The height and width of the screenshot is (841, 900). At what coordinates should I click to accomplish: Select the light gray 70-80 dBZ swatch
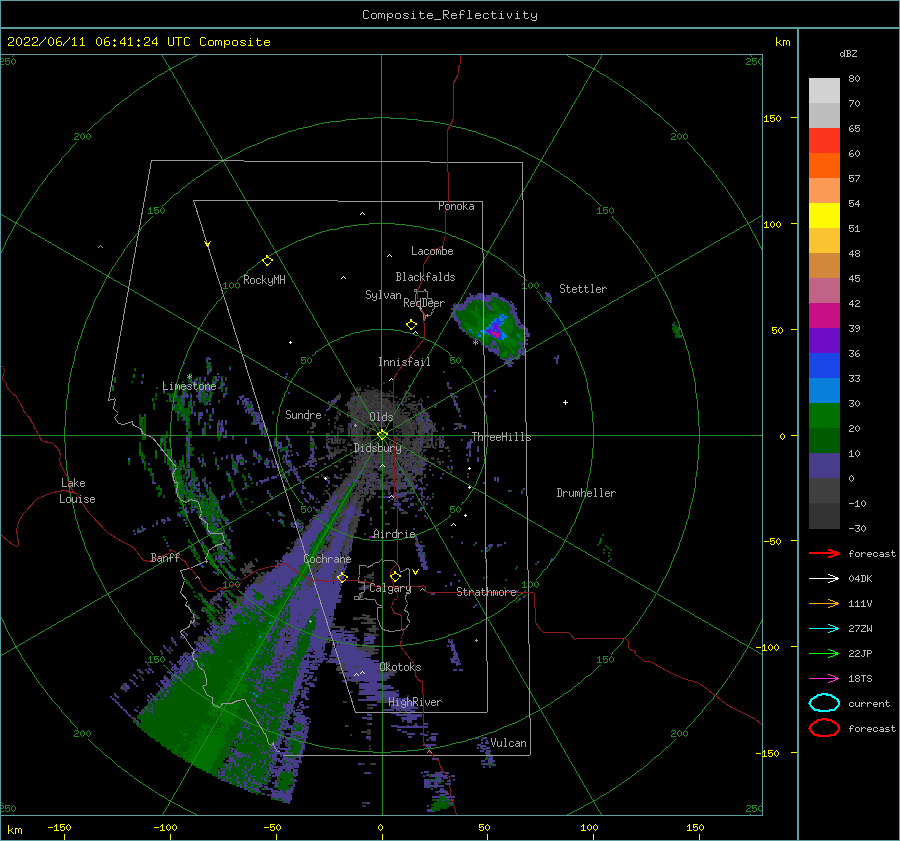coord(824,91)
